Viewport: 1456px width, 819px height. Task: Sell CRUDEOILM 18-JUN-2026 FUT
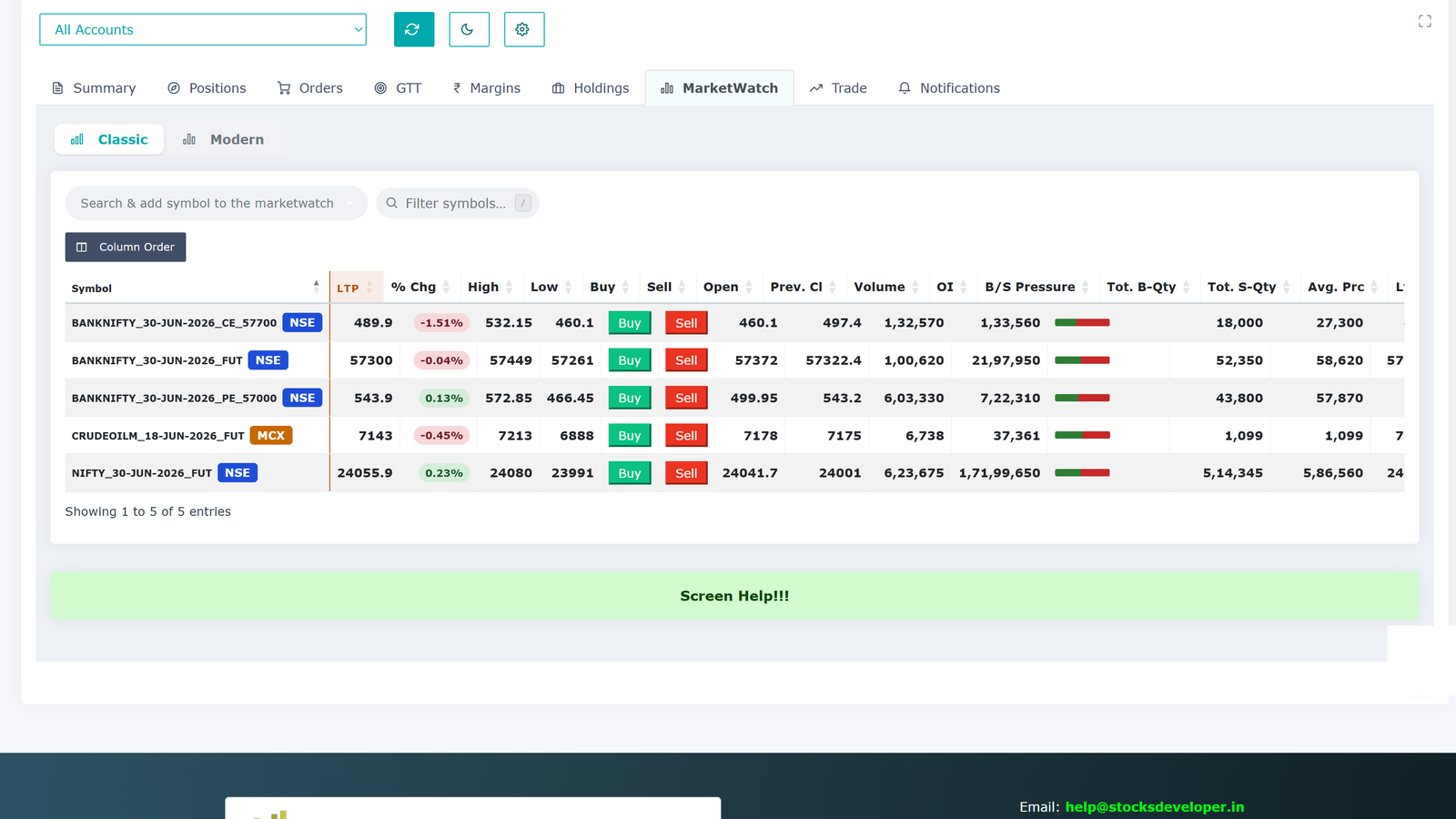(x=686, y=436)
